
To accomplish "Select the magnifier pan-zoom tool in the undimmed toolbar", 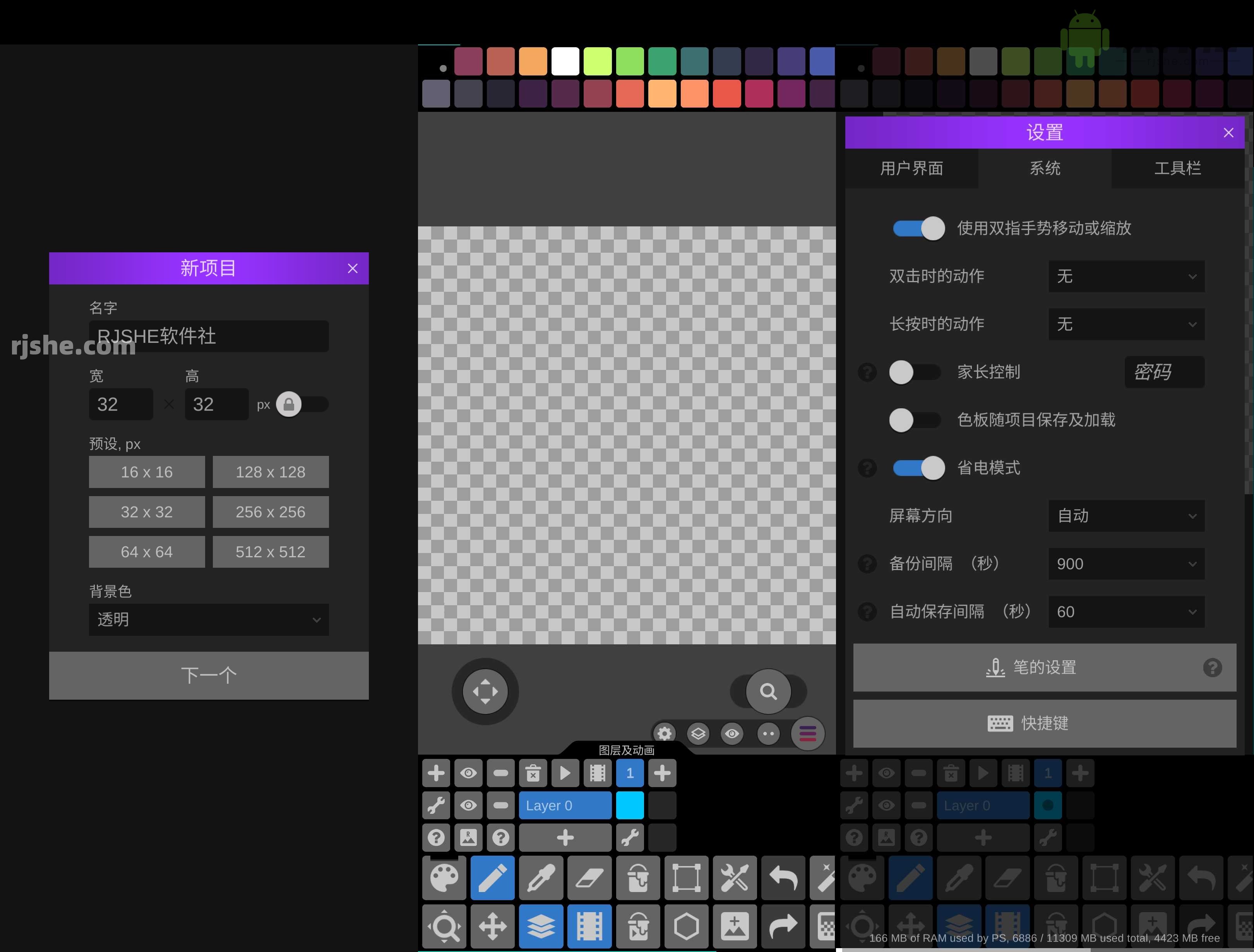I will (x=444, y=926).
